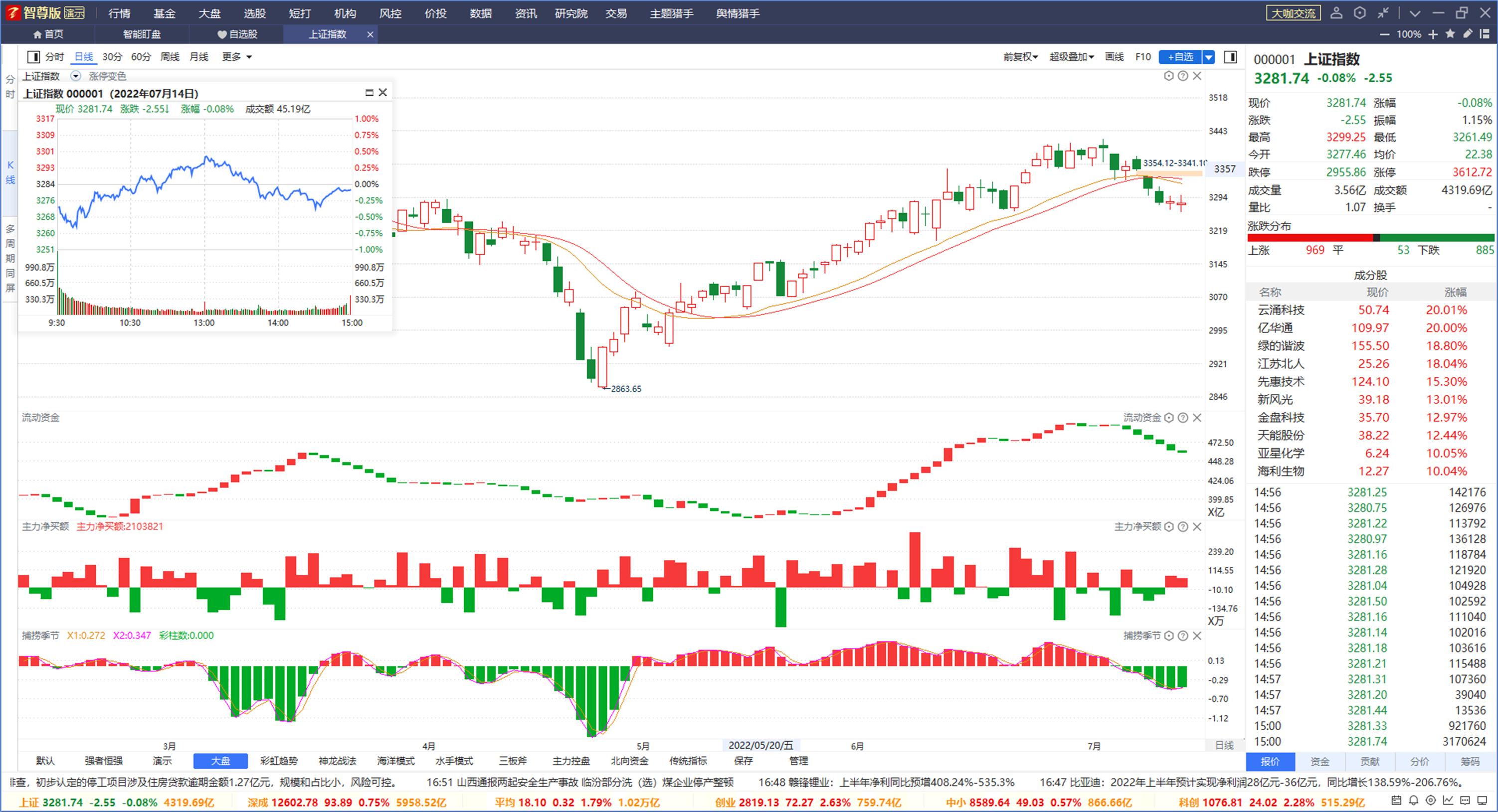Select the 彩虹趋势 indicator template

coord(279,761)
